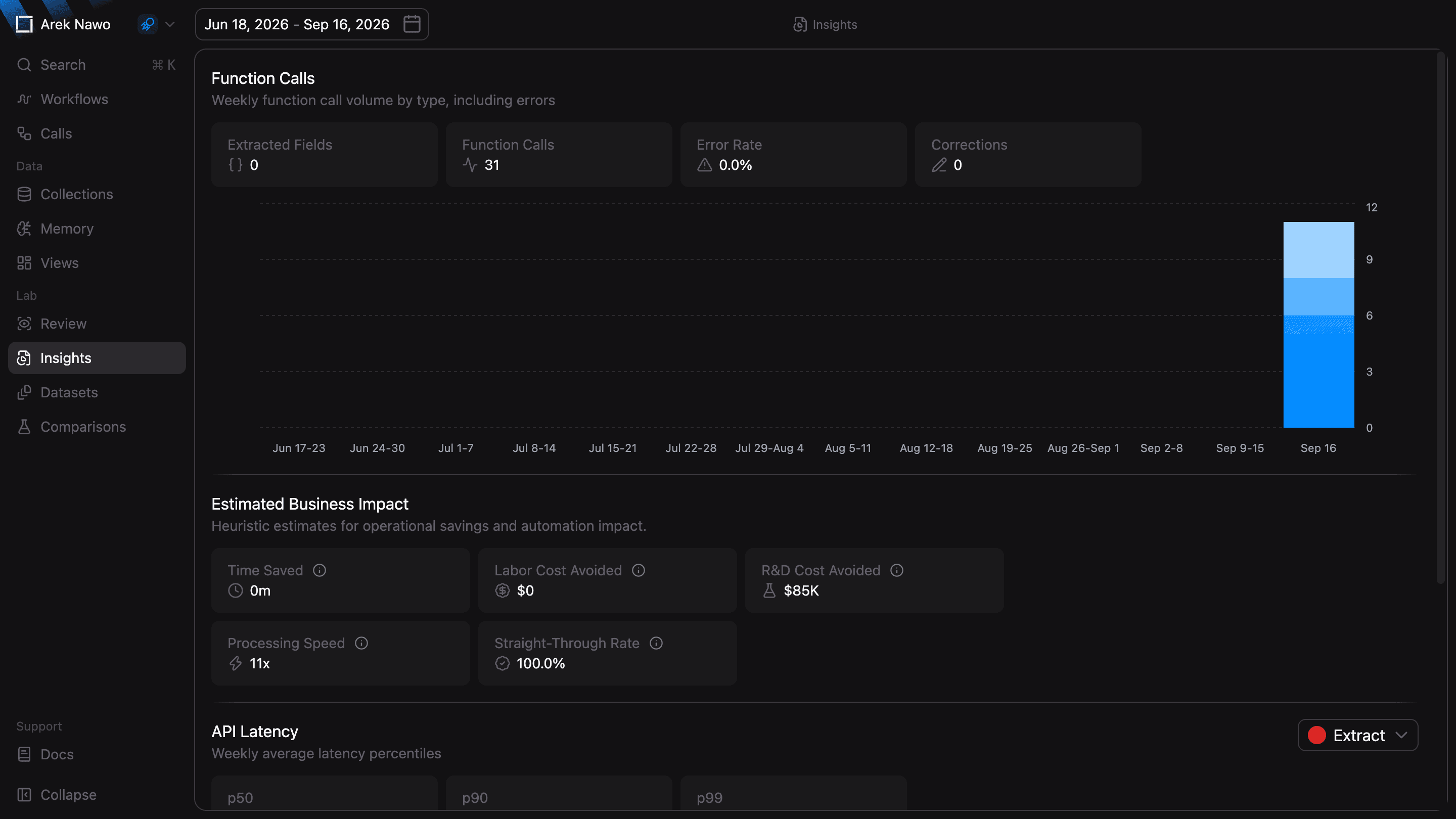Click the Workflows waveform icon

click(x=24, y=100)
